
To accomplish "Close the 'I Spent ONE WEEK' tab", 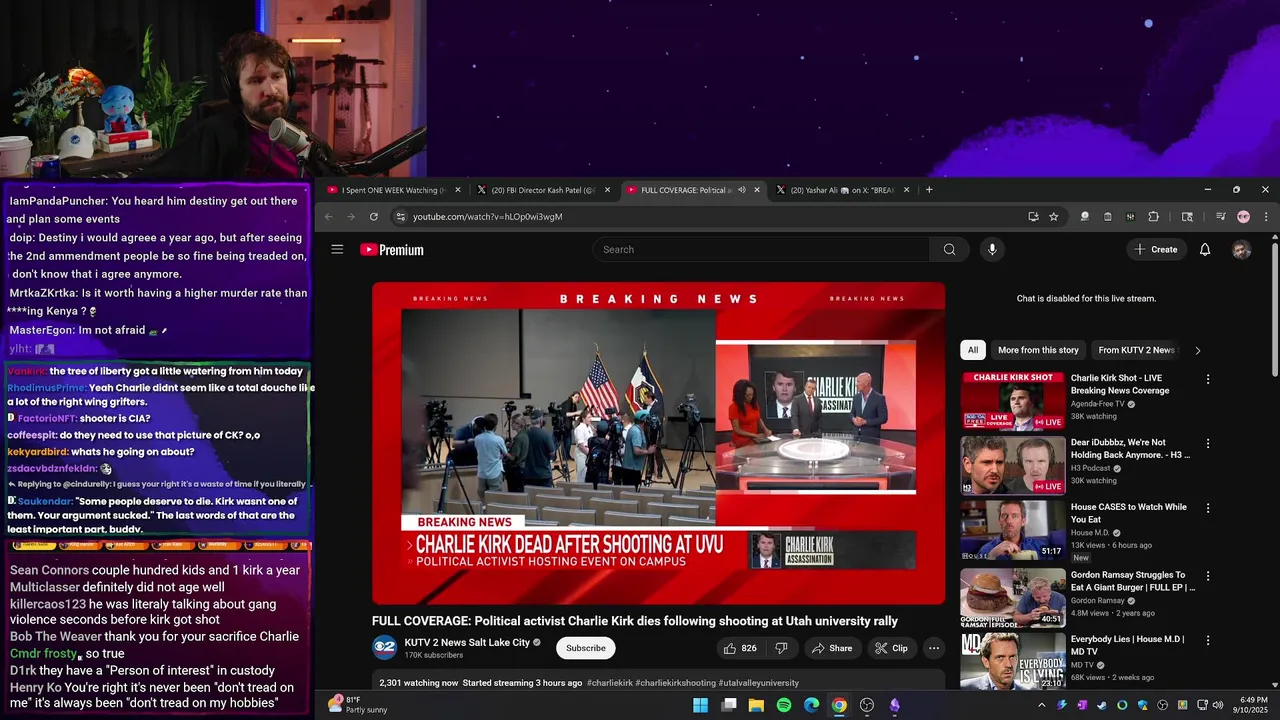I will [458, 190].
